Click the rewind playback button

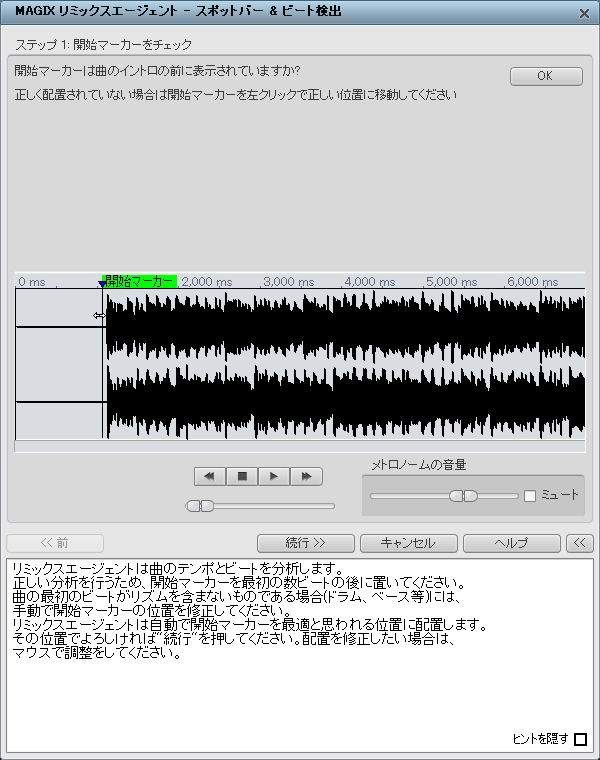(210, 476)
